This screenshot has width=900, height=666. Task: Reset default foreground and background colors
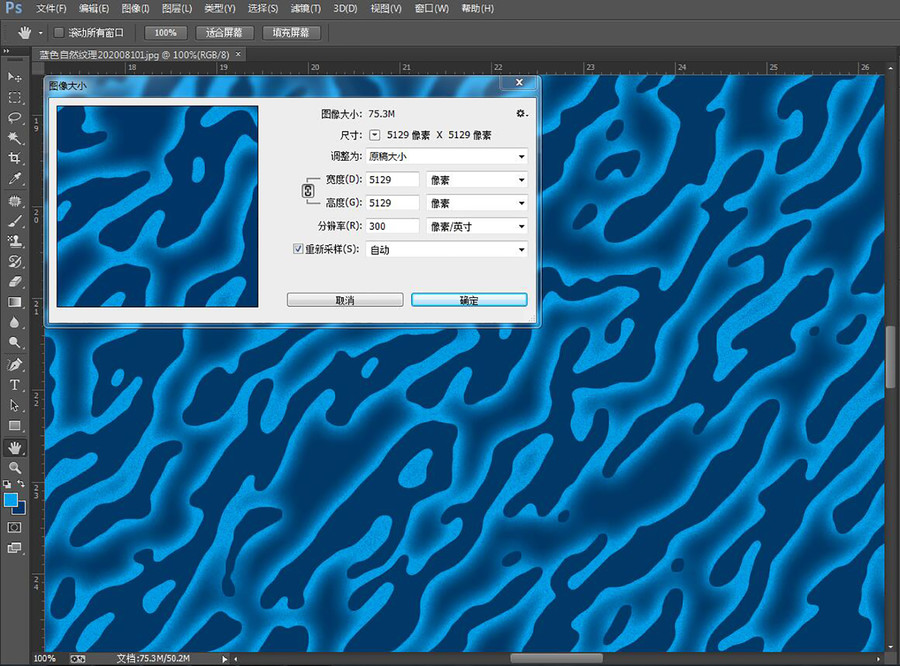click(x=7, y=484)
